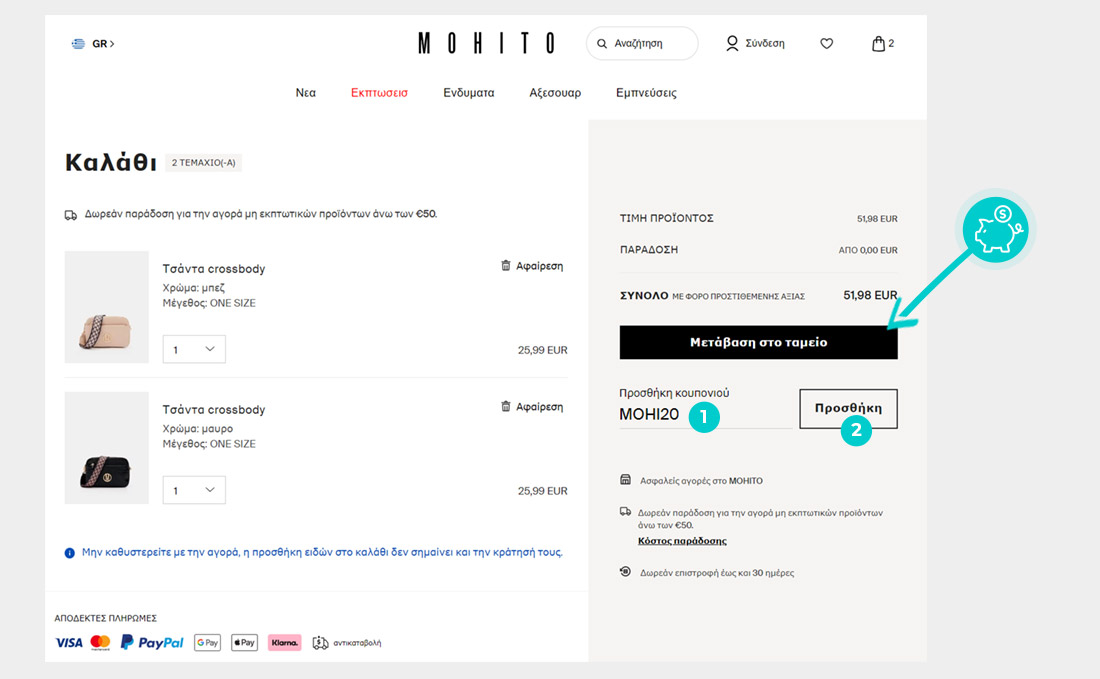1100x679 pixels.
Task: Click the search magnifier icon
Action: point(602,43)
